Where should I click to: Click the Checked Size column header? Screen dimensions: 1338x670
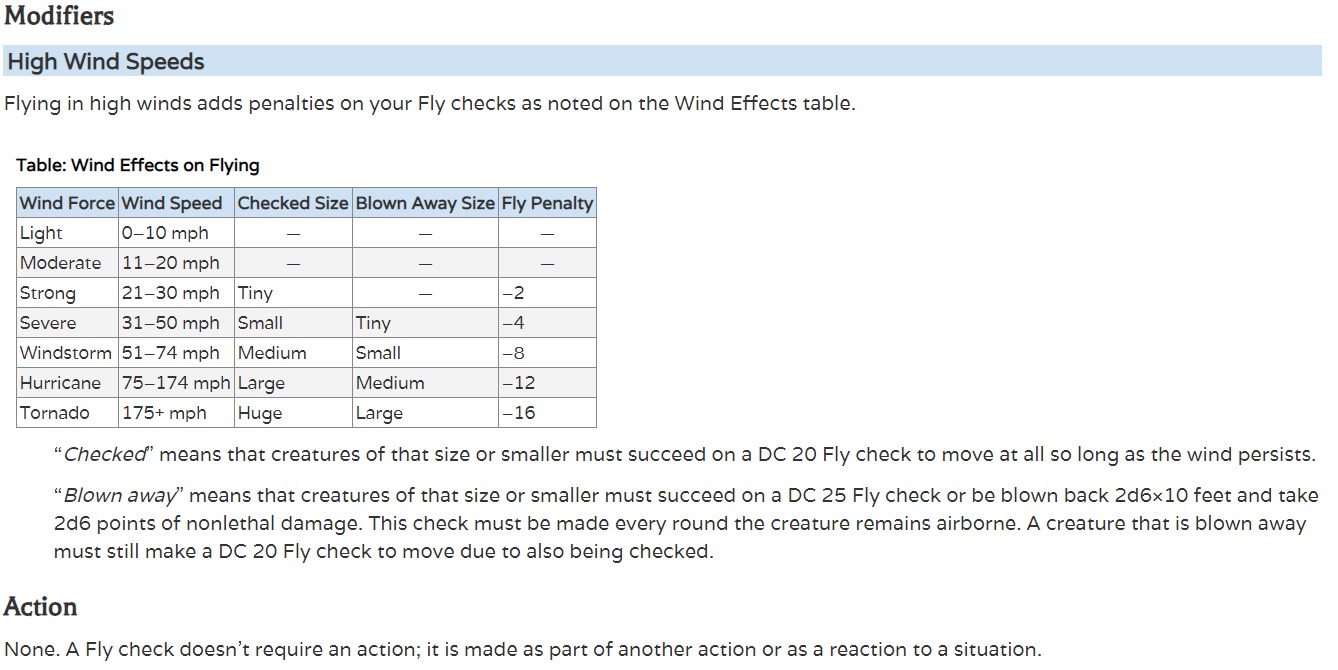[292, 203]
